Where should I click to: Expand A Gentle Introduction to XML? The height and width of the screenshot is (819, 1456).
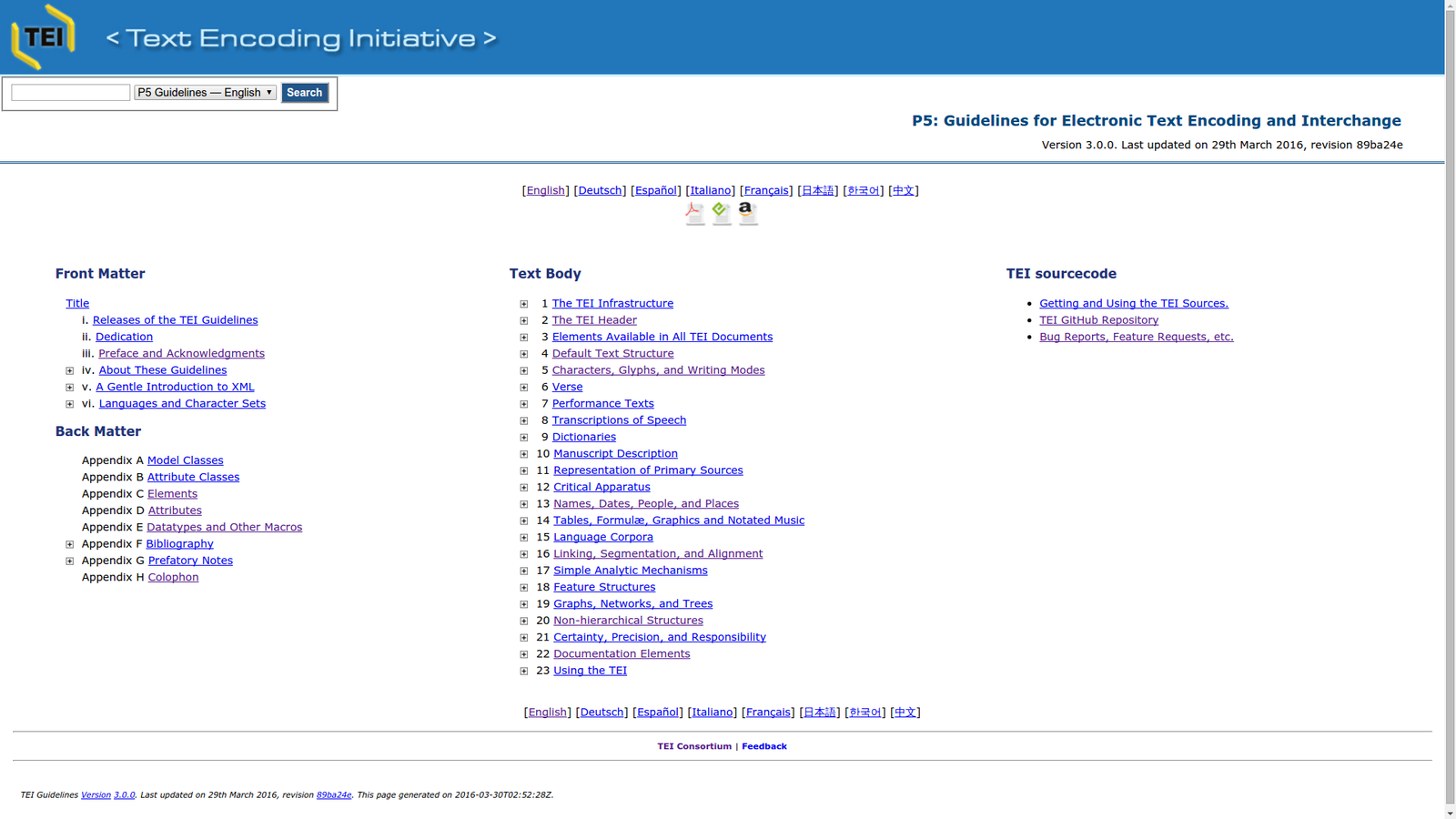click(69, 388)
